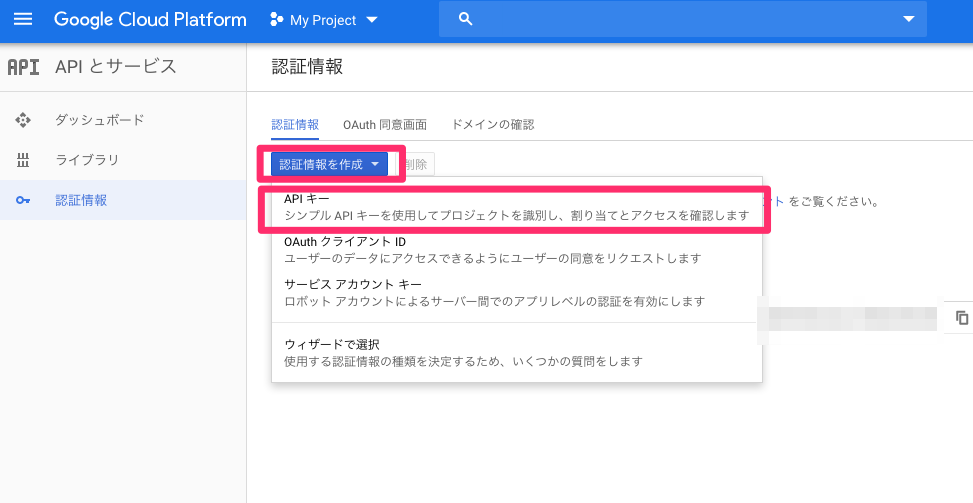Focus the top search input field
The width and height of the screenshot is (973, 503).
point(683,19)
